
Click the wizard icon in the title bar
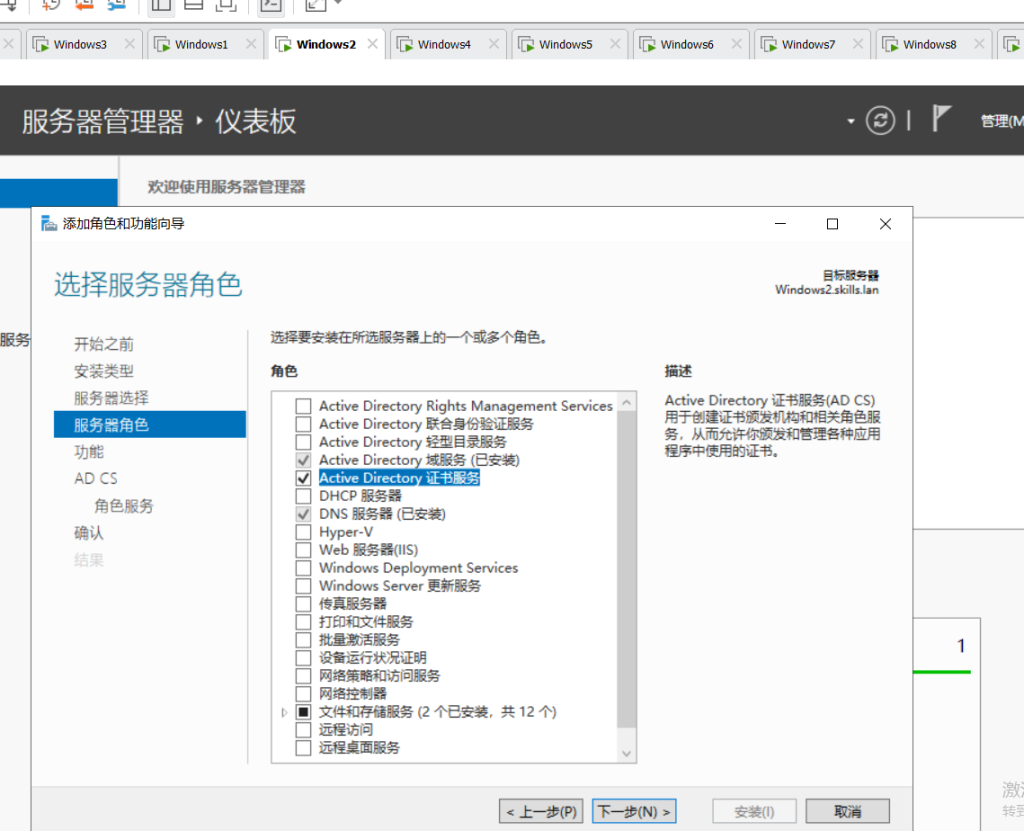click(49, 224)
